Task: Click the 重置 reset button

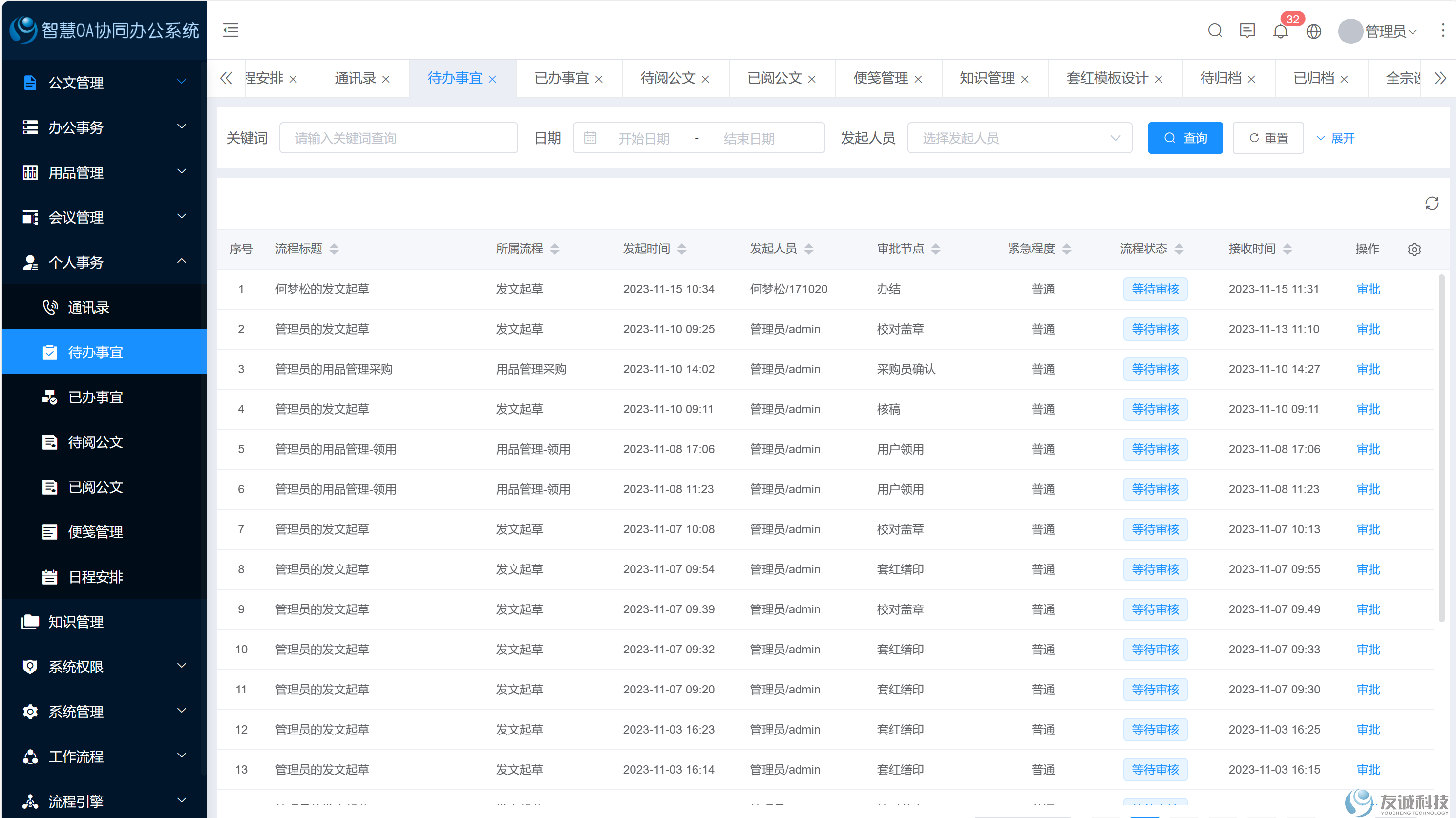Action: [1268, 138]
